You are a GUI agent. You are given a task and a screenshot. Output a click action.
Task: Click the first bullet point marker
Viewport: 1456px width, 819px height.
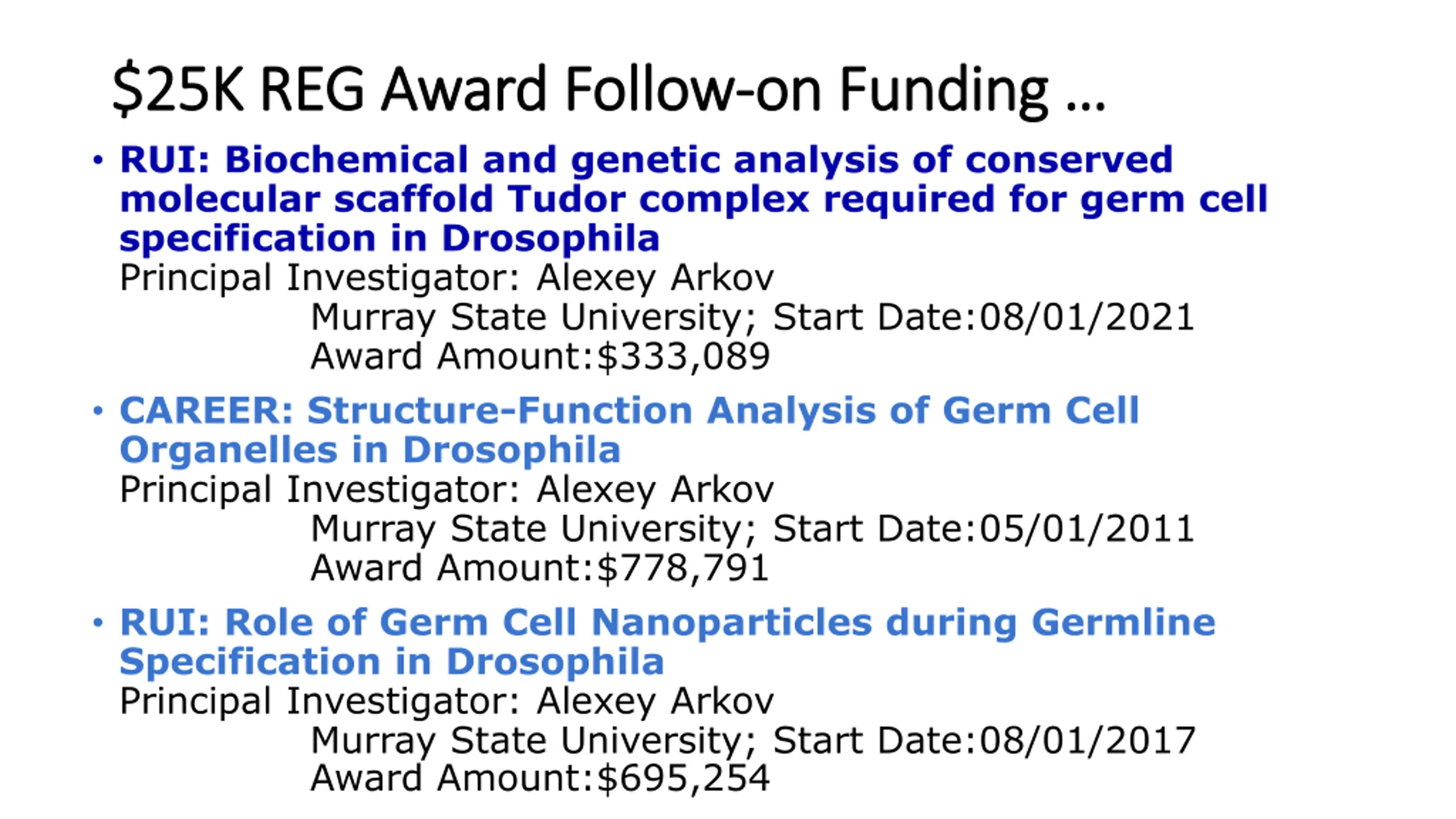tap(98, 160)
